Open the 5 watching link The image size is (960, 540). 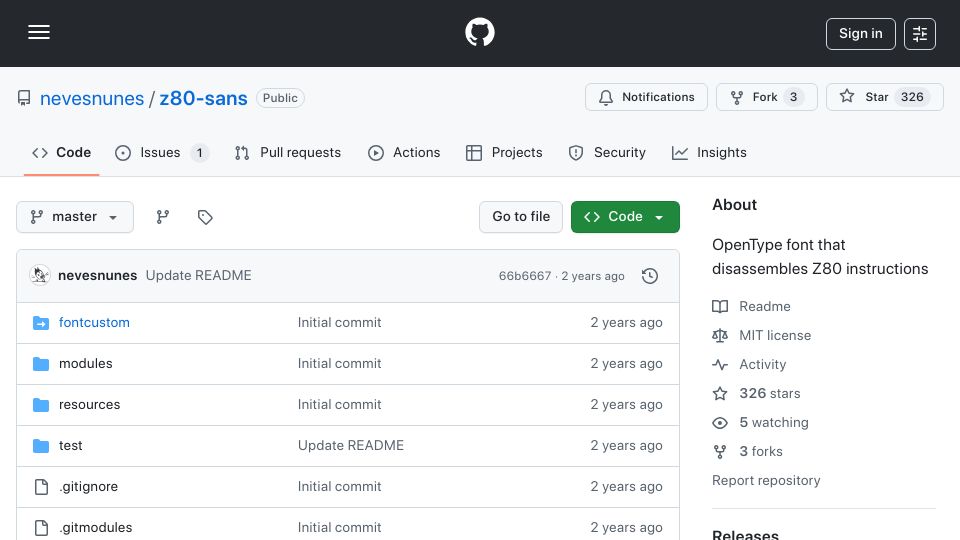pos(760,422)
